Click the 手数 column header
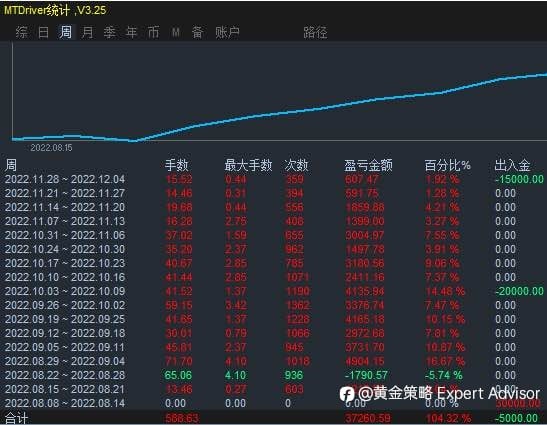This screenshot has width=547, height=425. 177,165
